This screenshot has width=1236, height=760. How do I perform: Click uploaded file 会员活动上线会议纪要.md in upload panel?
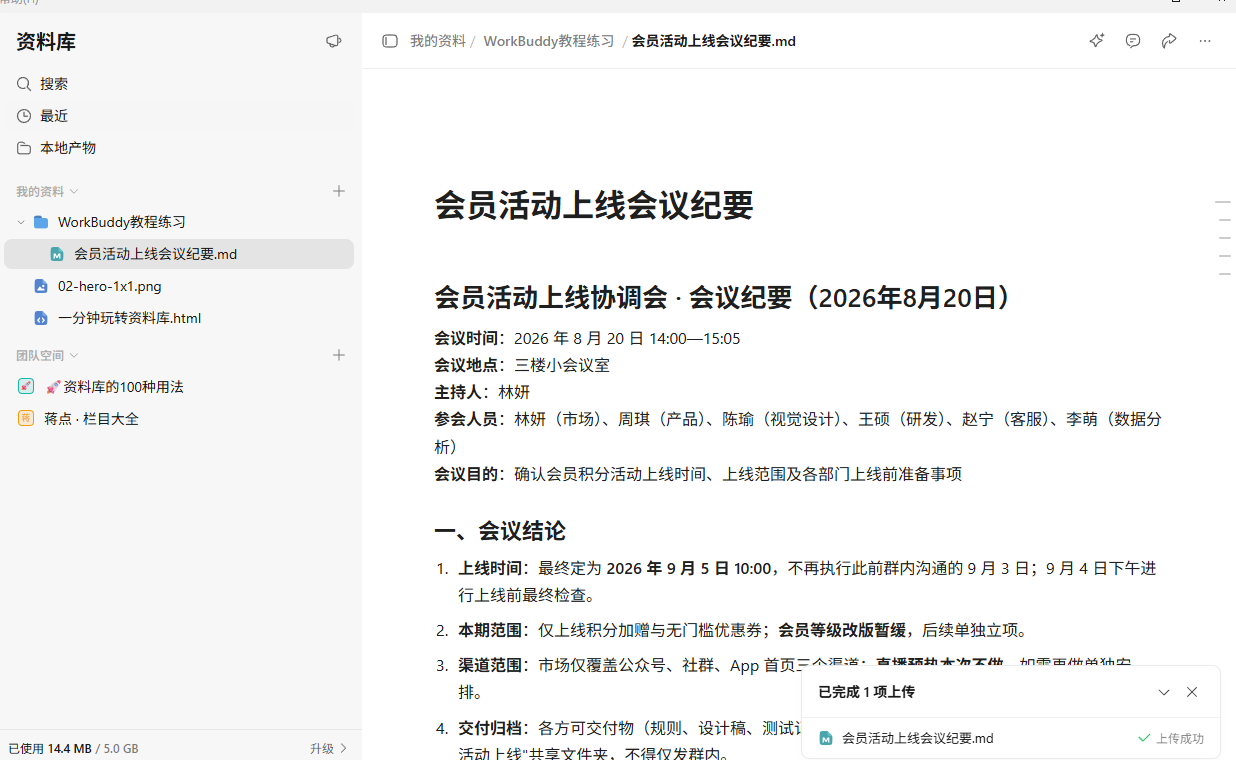[x=918, y=738]
